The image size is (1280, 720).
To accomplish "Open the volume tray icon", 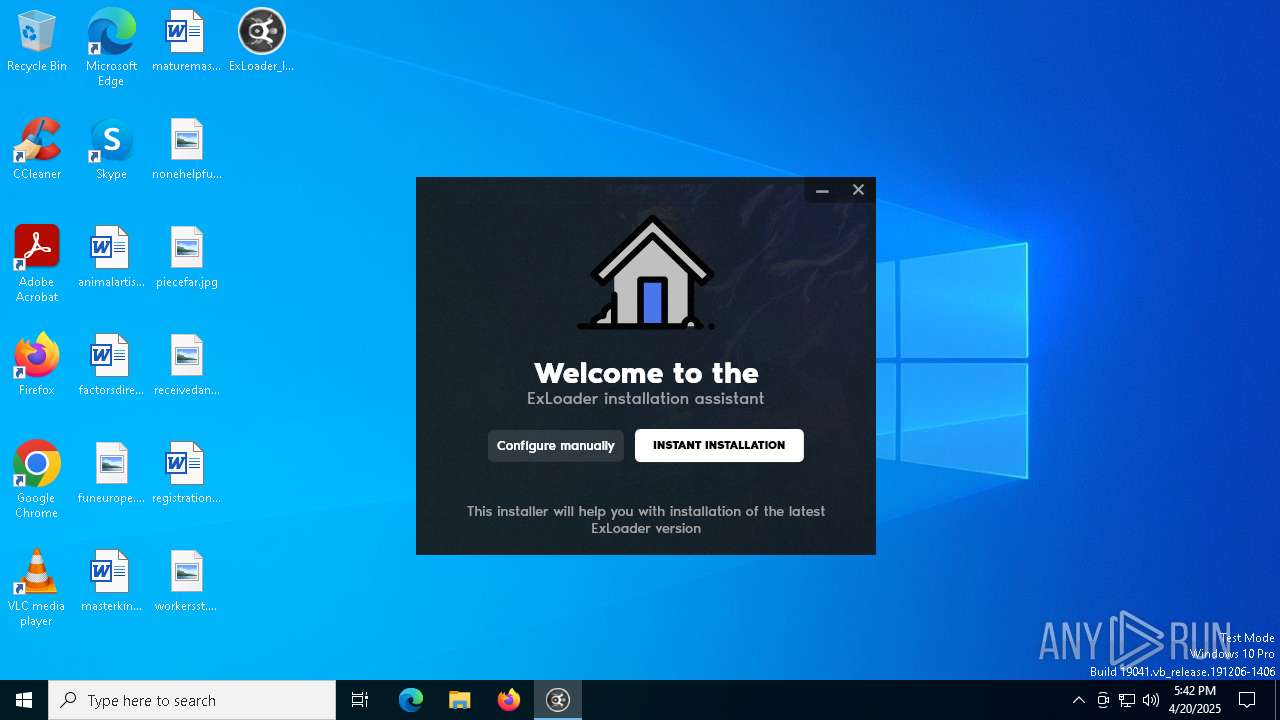I will click(x=1151, y=700).
